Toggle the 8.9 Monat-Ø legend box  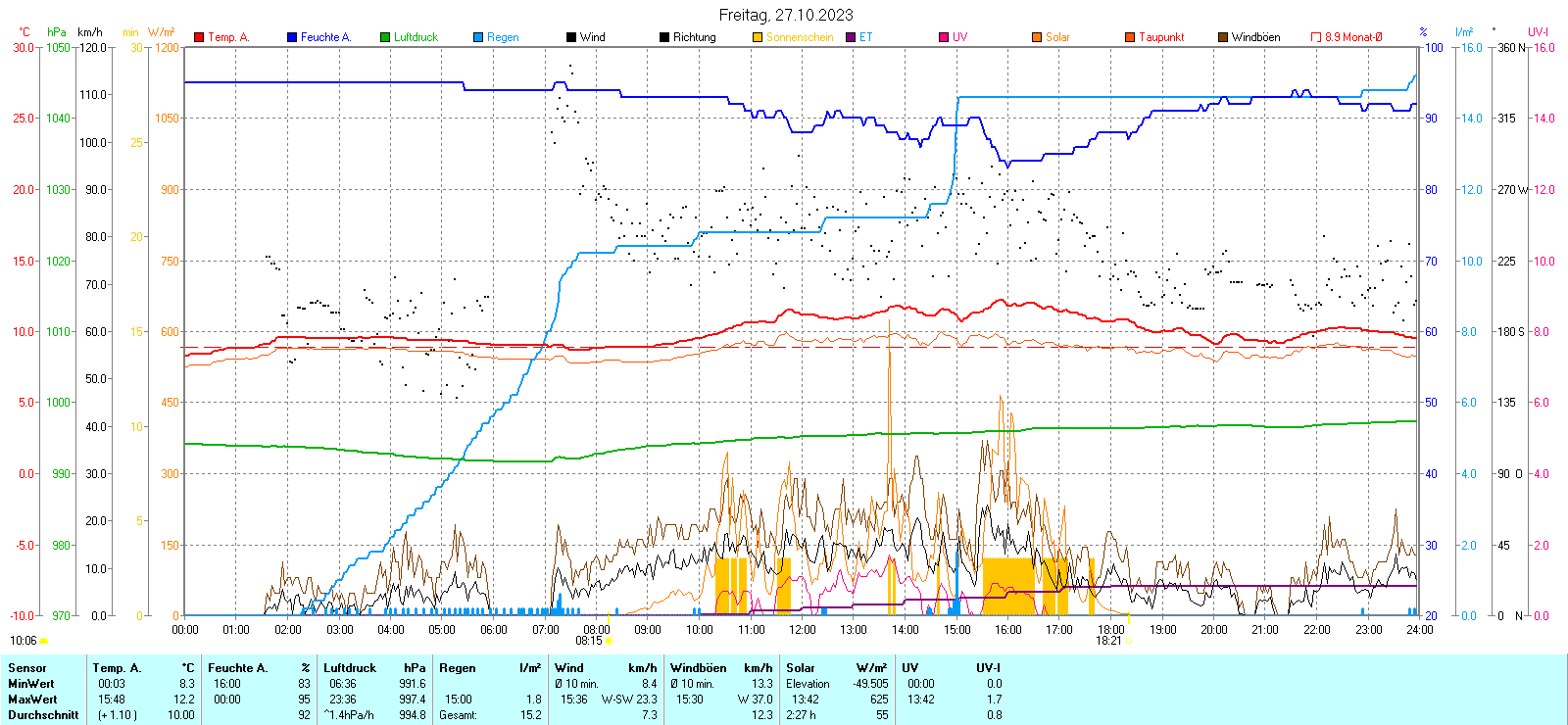(x=1316, y=37)
